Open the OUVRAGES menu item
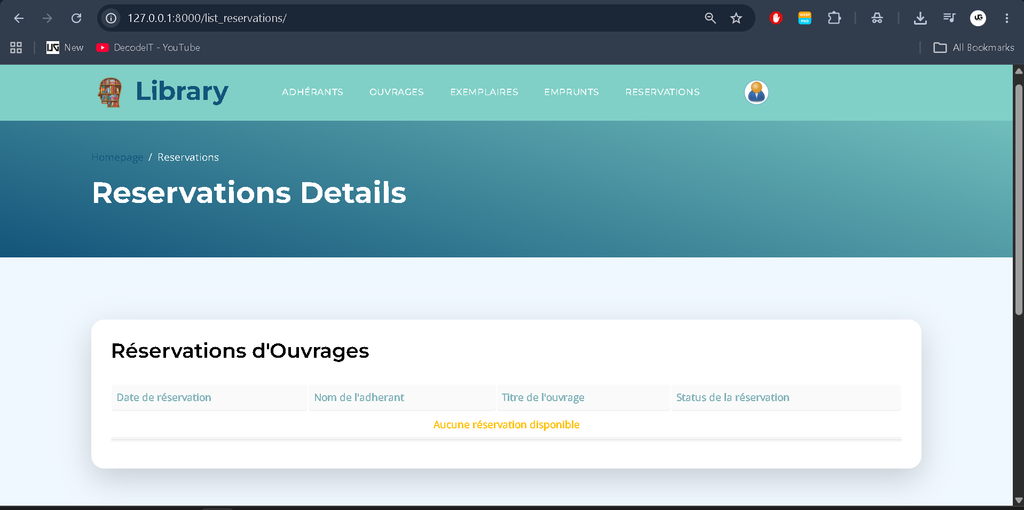Screen dimensions: 1024x510 coord(396,92)
